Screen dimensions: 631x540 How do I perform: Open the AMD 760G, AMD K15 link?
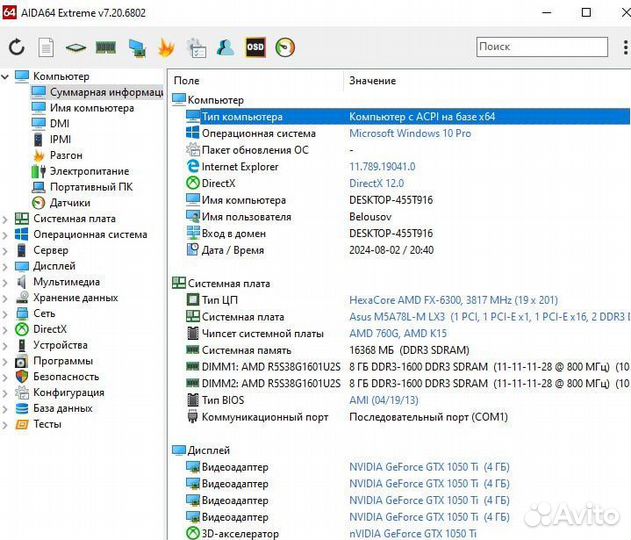398,334
